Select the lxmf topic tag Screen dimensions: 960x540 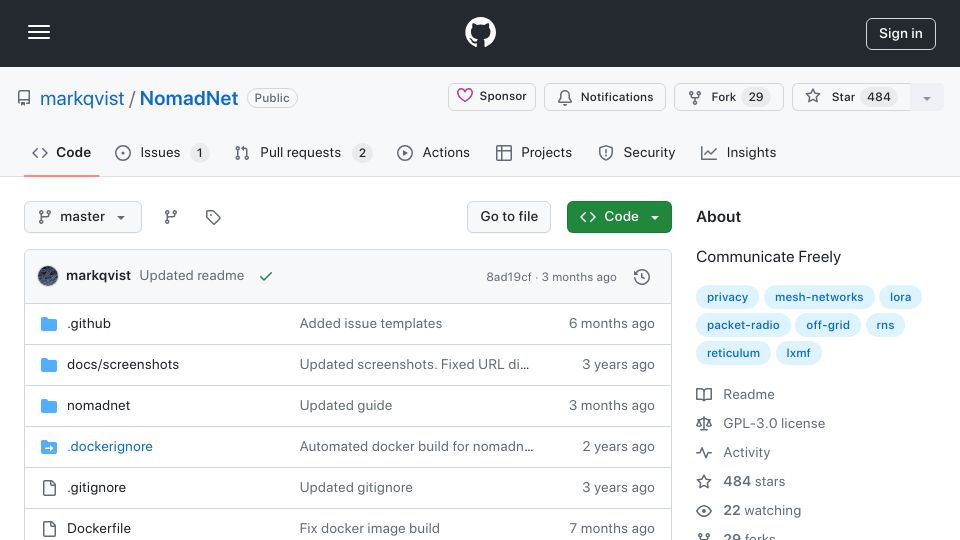click(798, 353)
